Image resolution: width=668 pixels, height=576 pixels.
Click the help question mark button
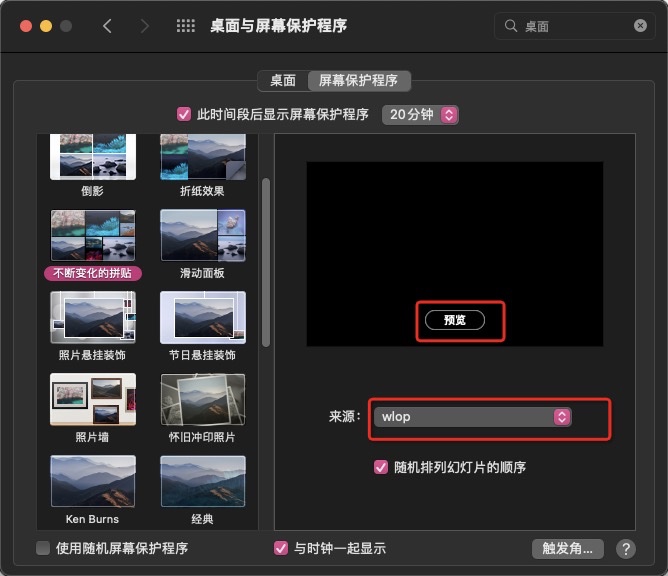click(x=626, y=549)
